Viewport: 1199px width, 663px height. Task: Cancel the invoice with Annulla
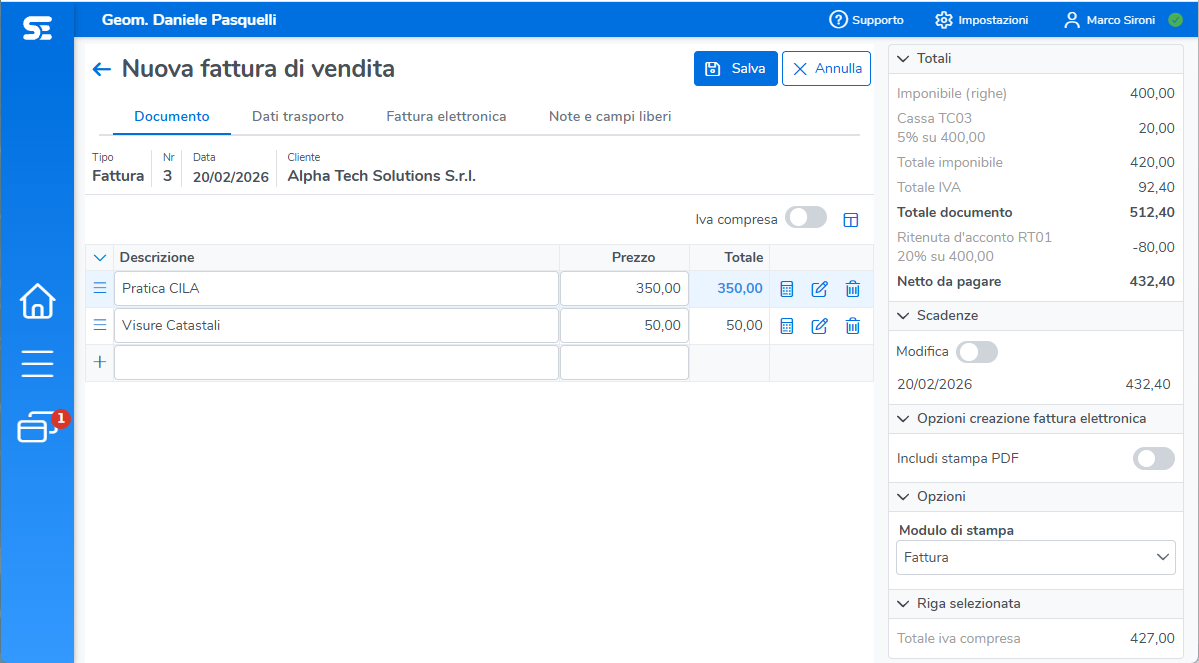point(827,69)
